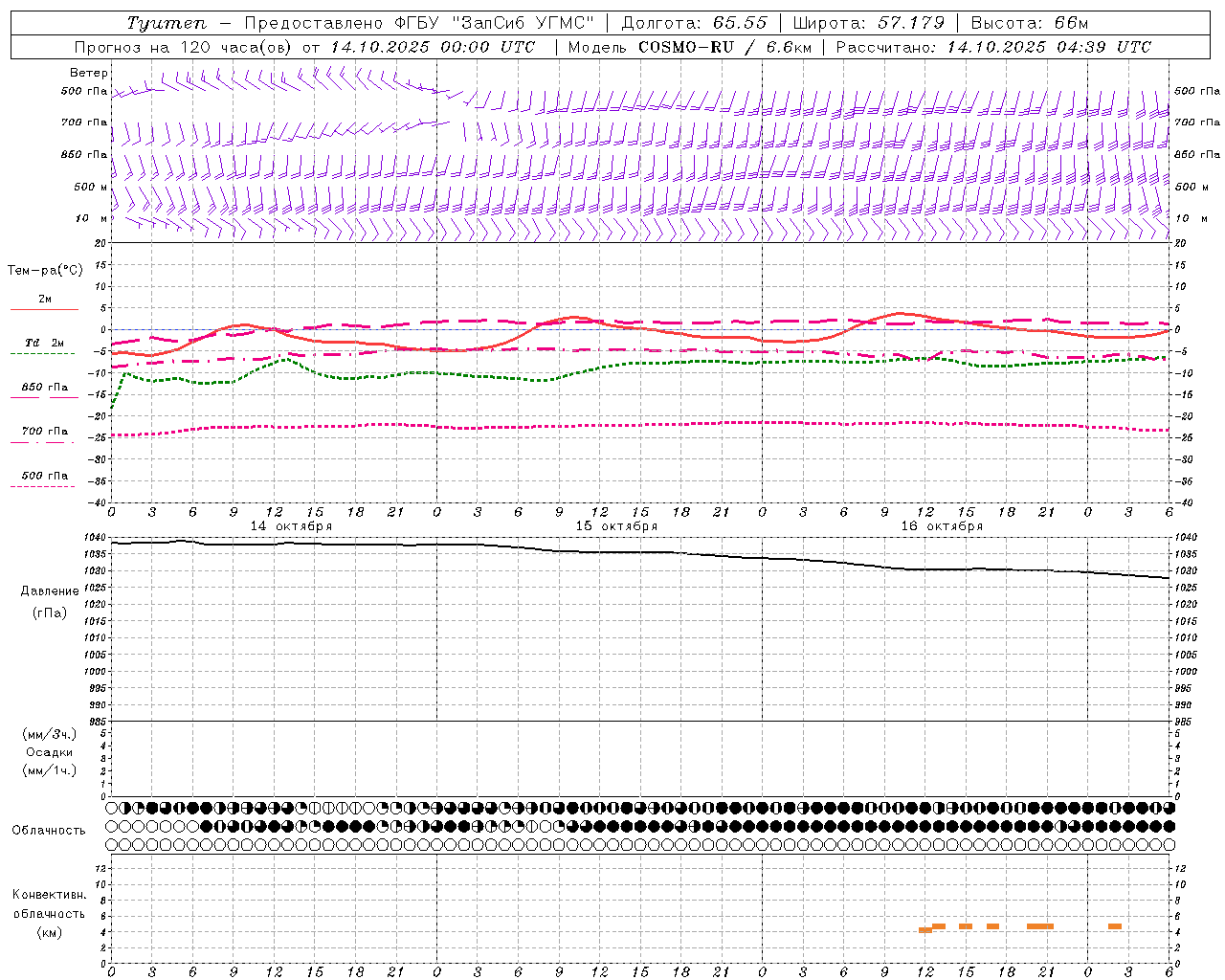Click the left "500 м" wind level label
1225x980 pixels.
tap(90, 187)
